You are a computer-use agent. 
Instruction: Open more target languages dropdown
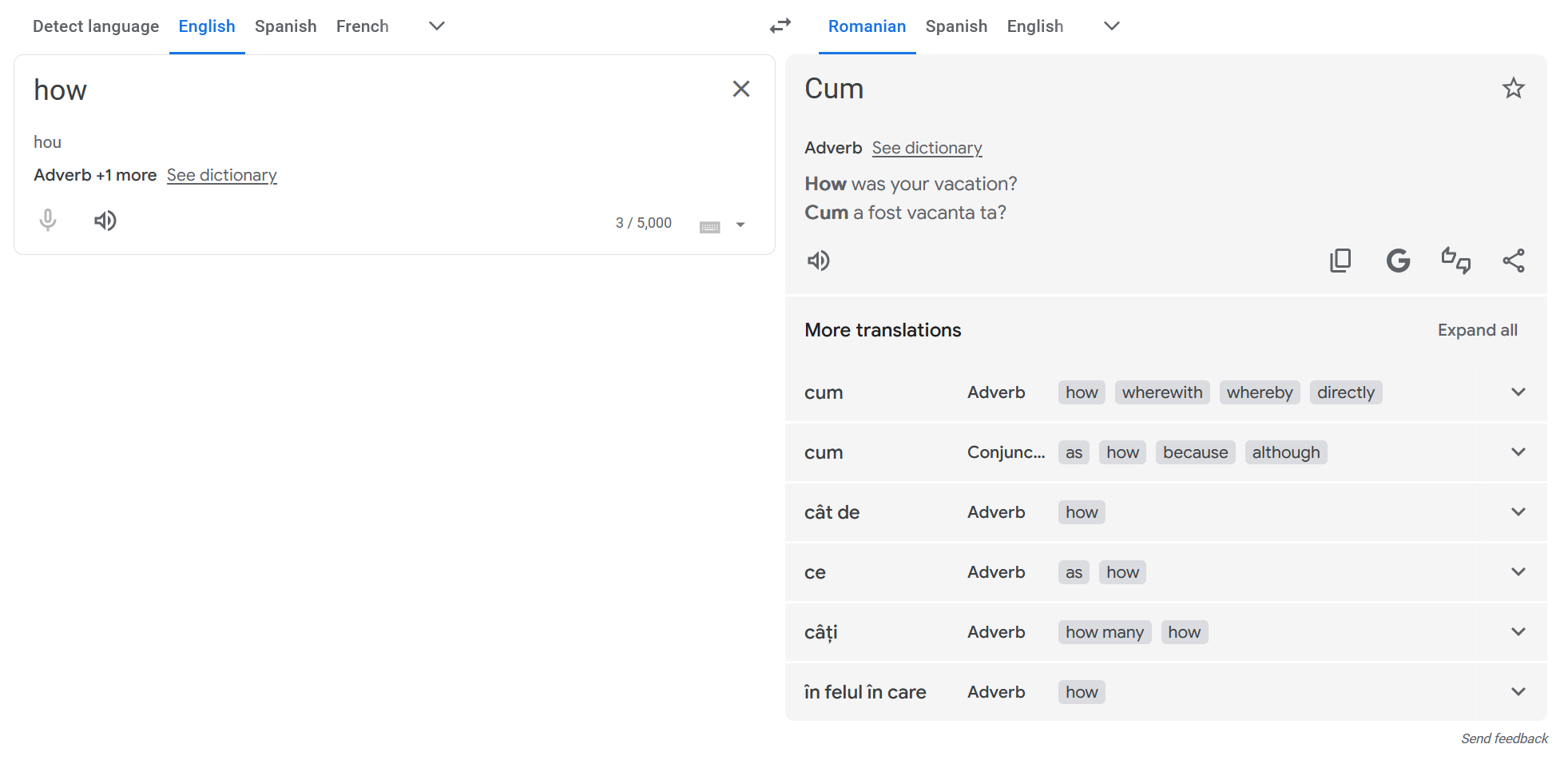[x=1111, y=26]
